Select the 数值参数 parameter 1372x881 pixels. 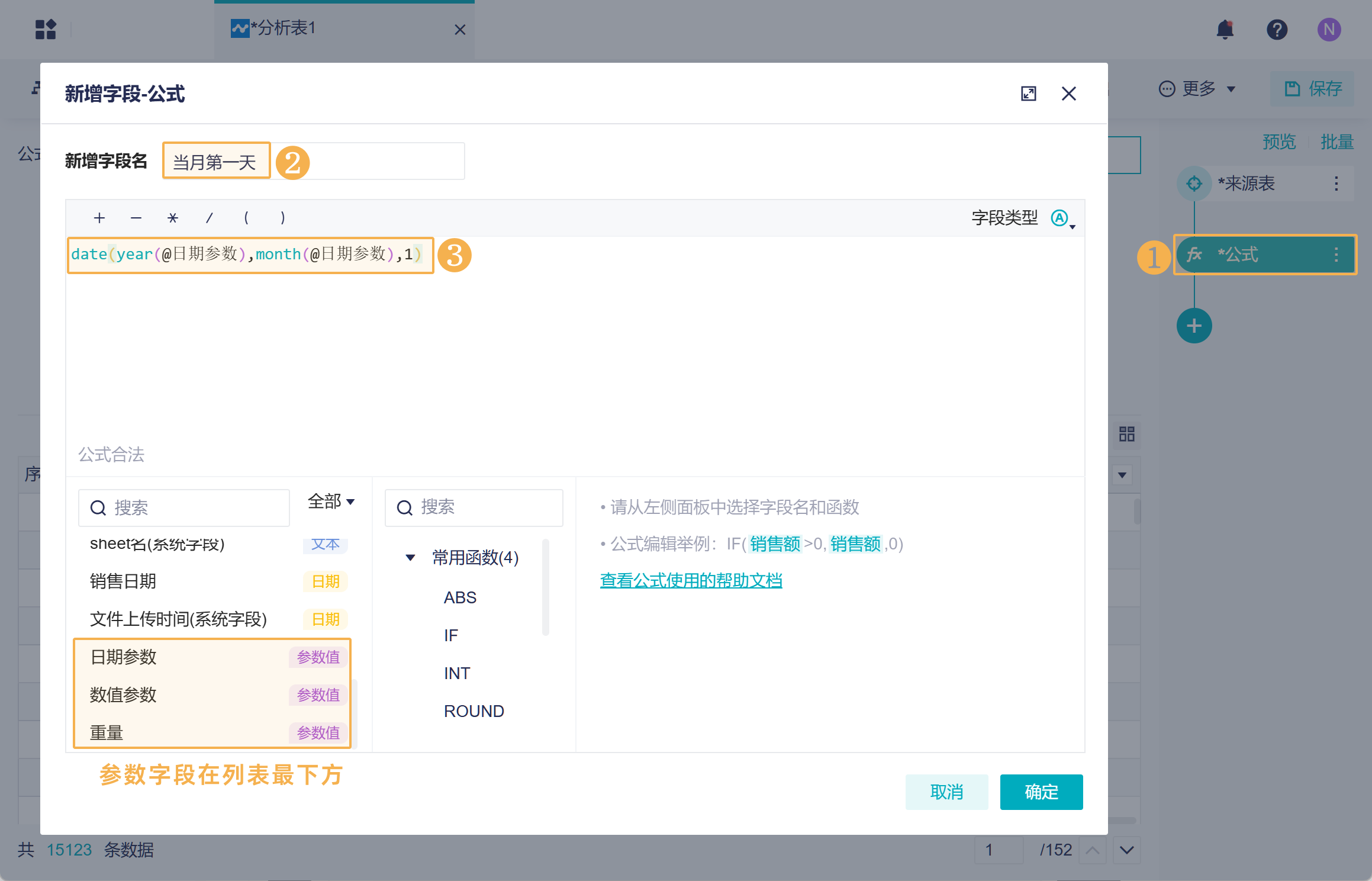tap(213, 695)
